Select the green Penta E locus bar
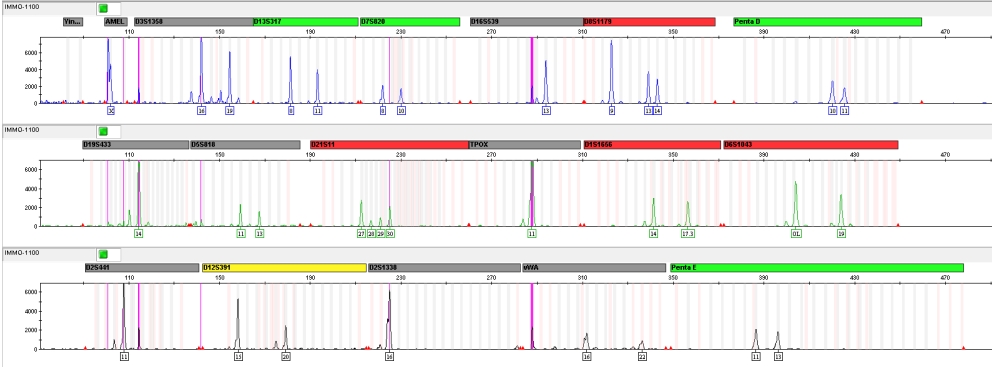 (x=816, y=268)
